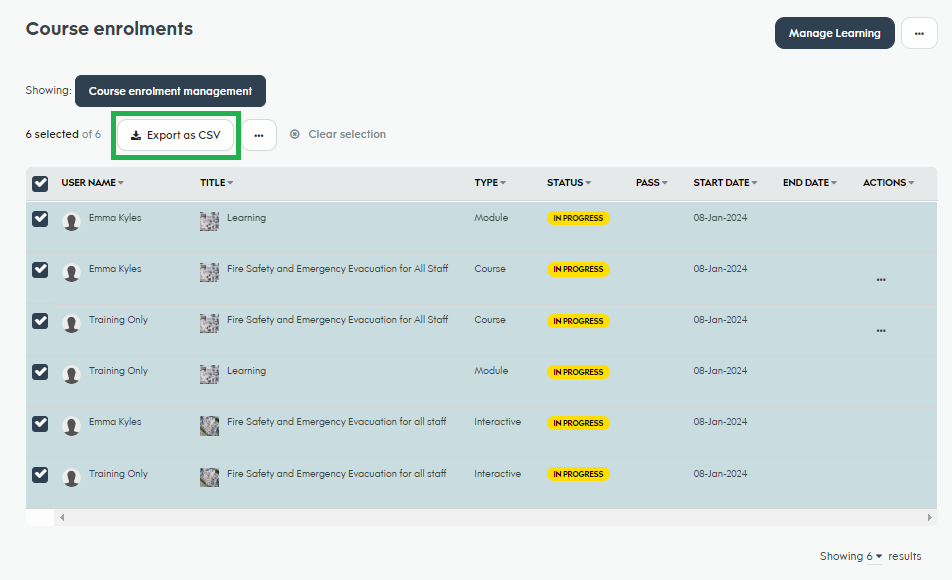
Task: Click the avatar for Emma Kyles Course row
Action: 71,272
